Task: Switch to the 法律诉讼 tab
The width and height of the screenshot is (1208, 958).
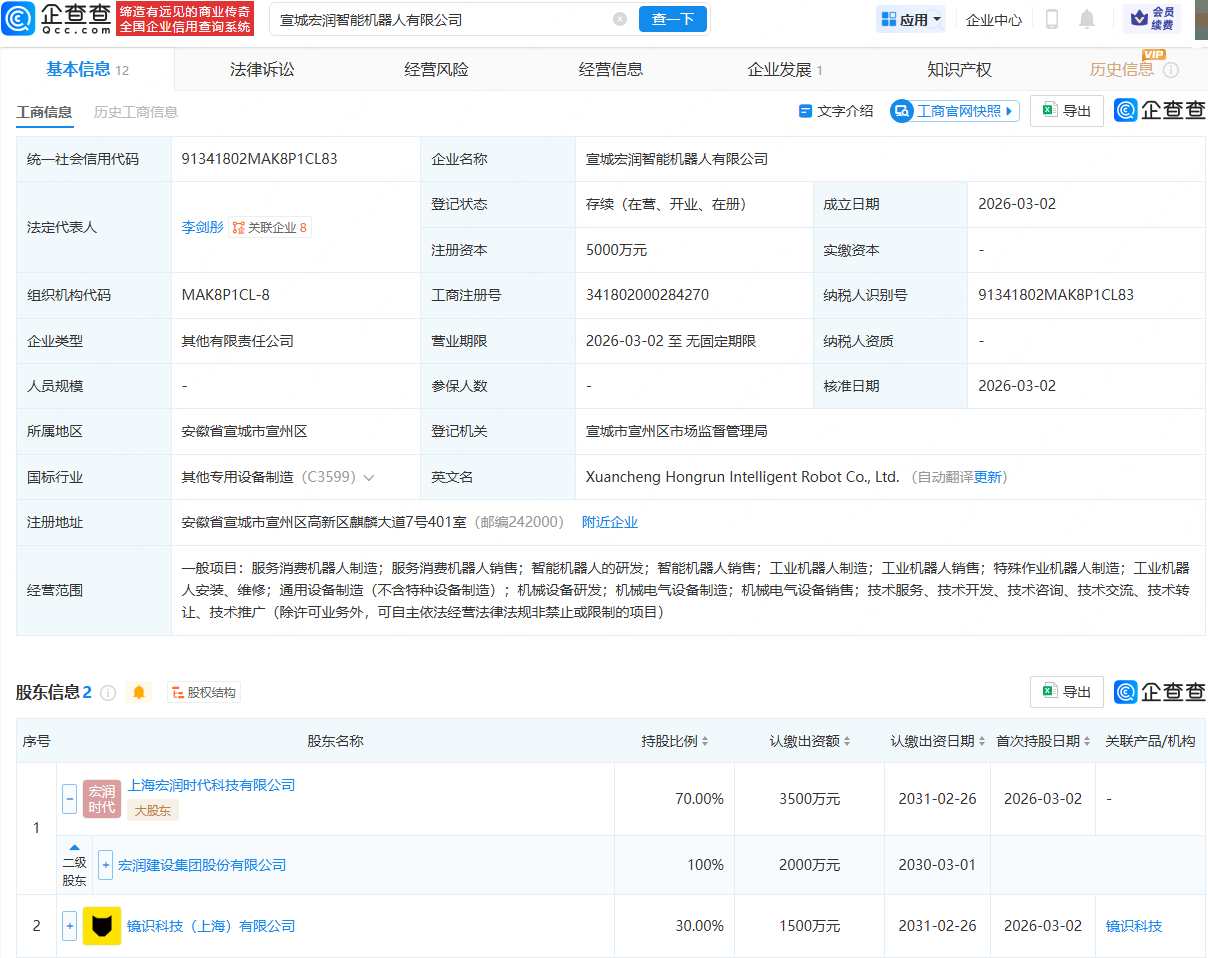Action: coord(262,69)
